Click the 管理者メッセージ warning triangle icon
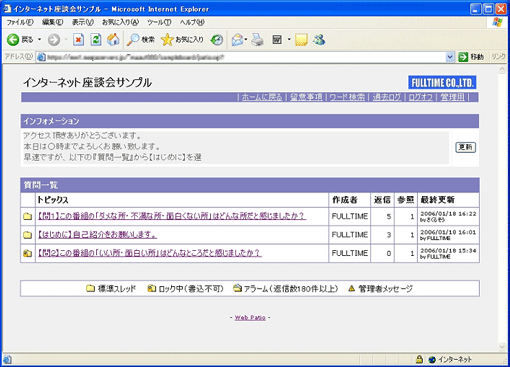Image resolution: width=510 pixels, height=367 pixels. point(351,288)
